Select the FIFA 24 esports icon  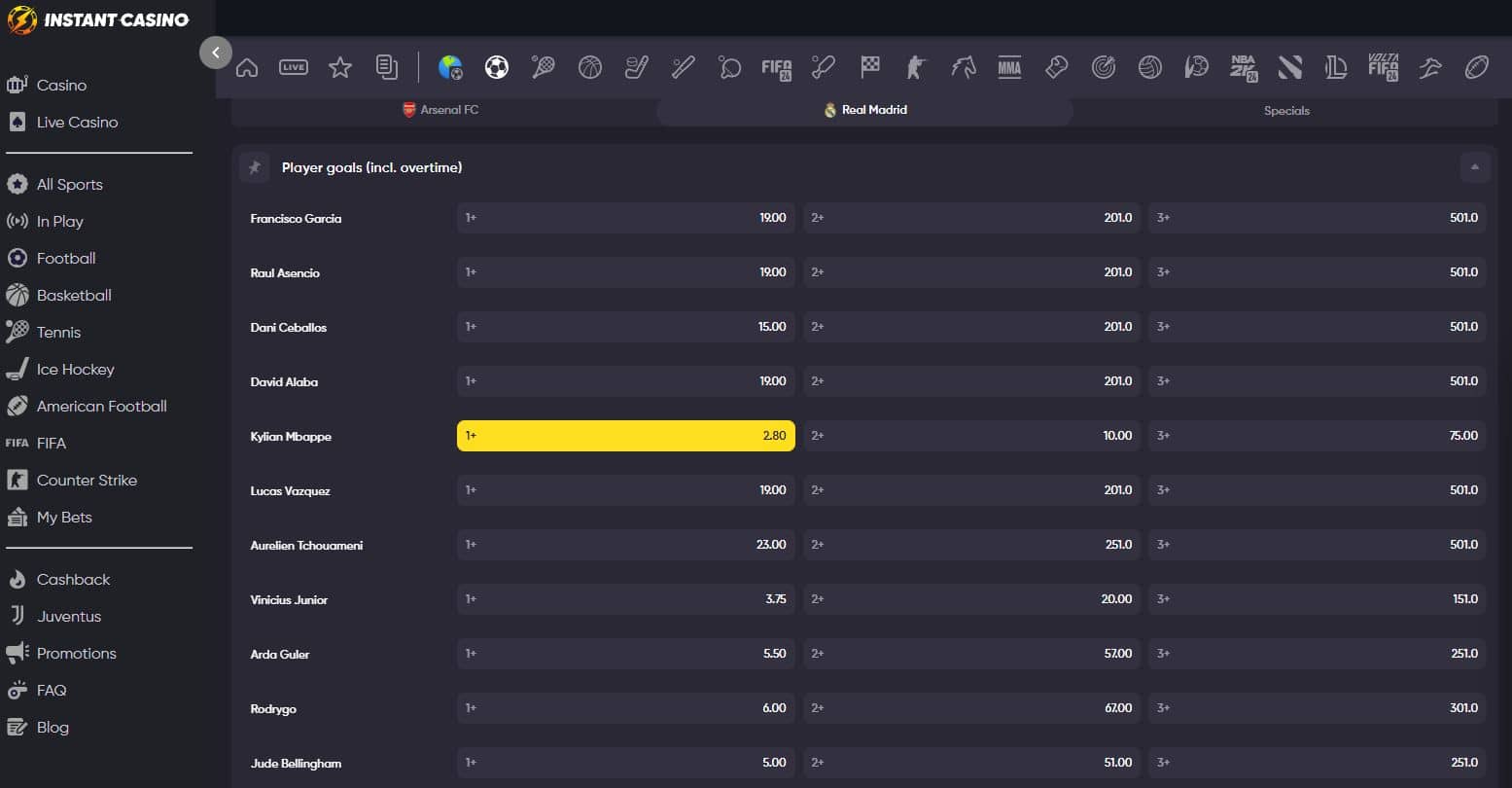click(777, 67)
